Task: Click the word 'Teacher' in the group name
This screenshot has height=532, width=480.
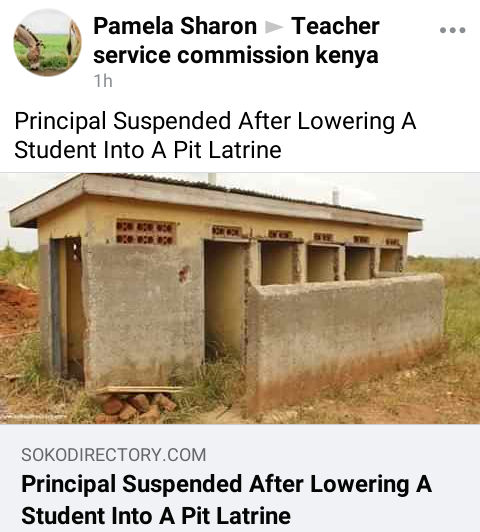Action: coord(335,26)
